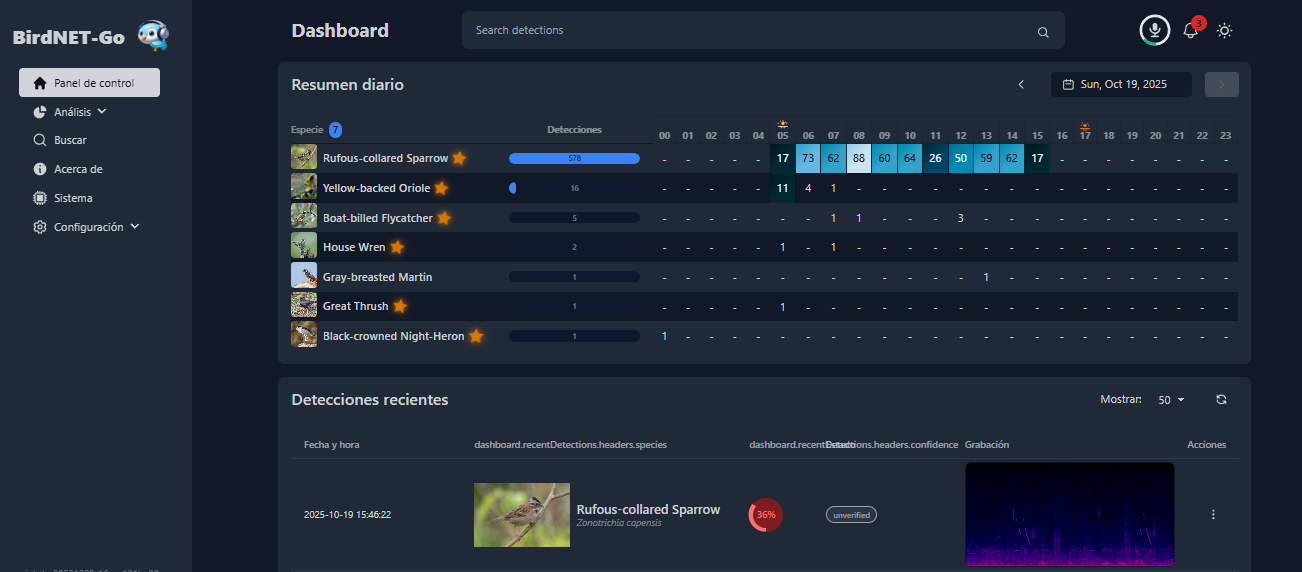
Task: Expand the Configuración sidebar menu
Action: pos(96,227)
